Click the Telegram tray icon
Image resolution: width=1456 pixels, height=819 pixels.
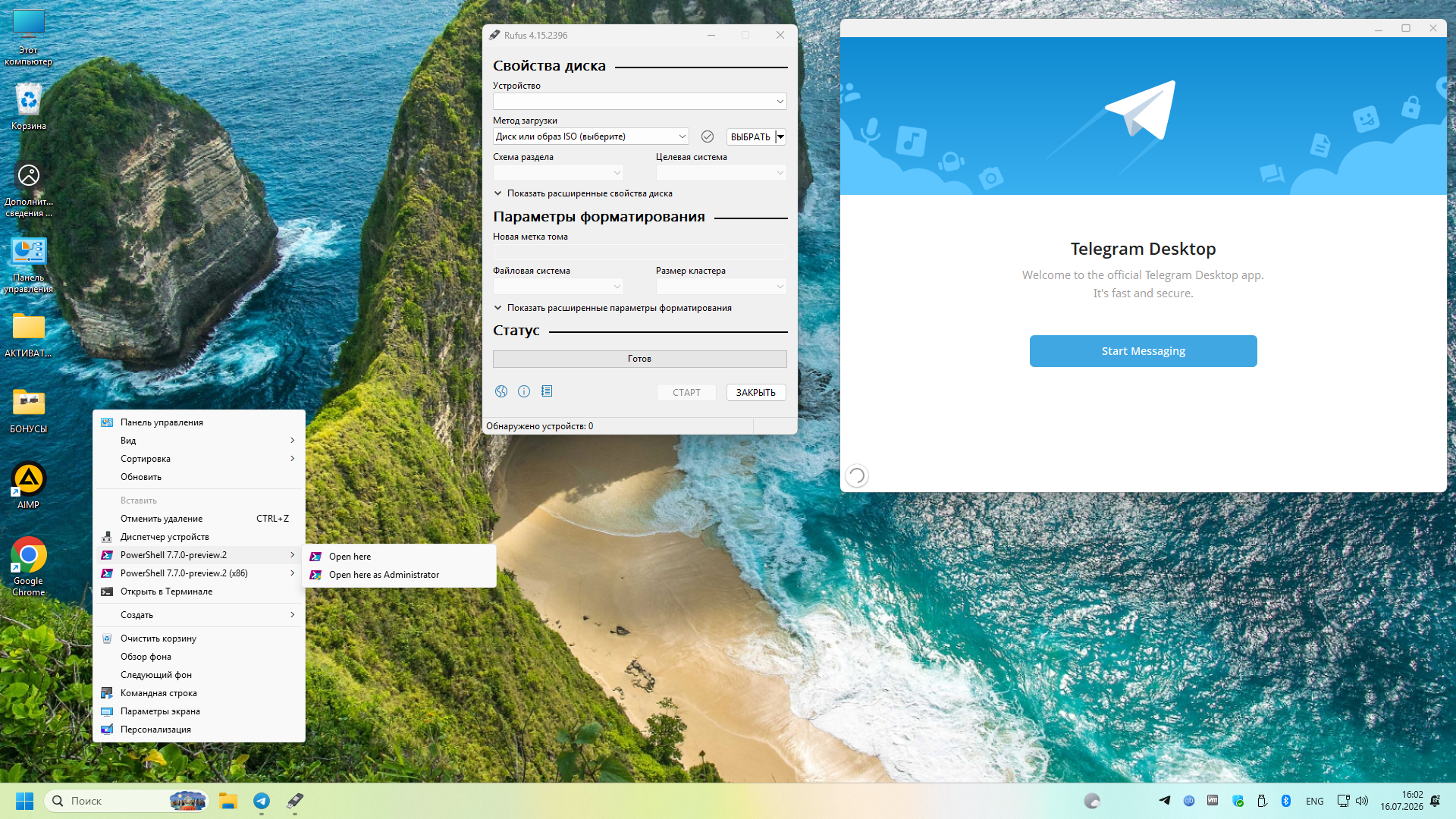click(x=1165, y=801)
